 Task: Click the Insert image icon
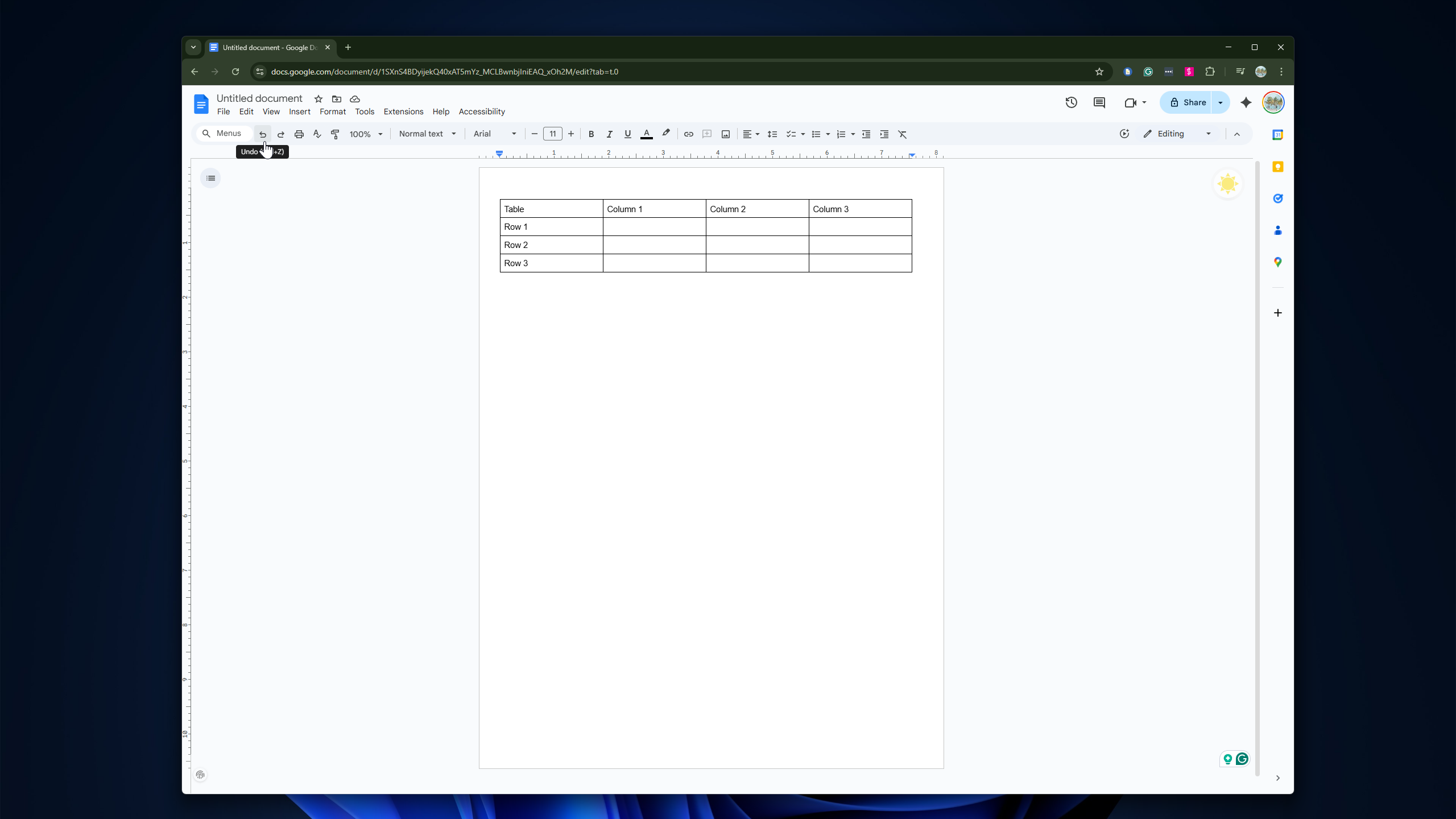point(725,134)
